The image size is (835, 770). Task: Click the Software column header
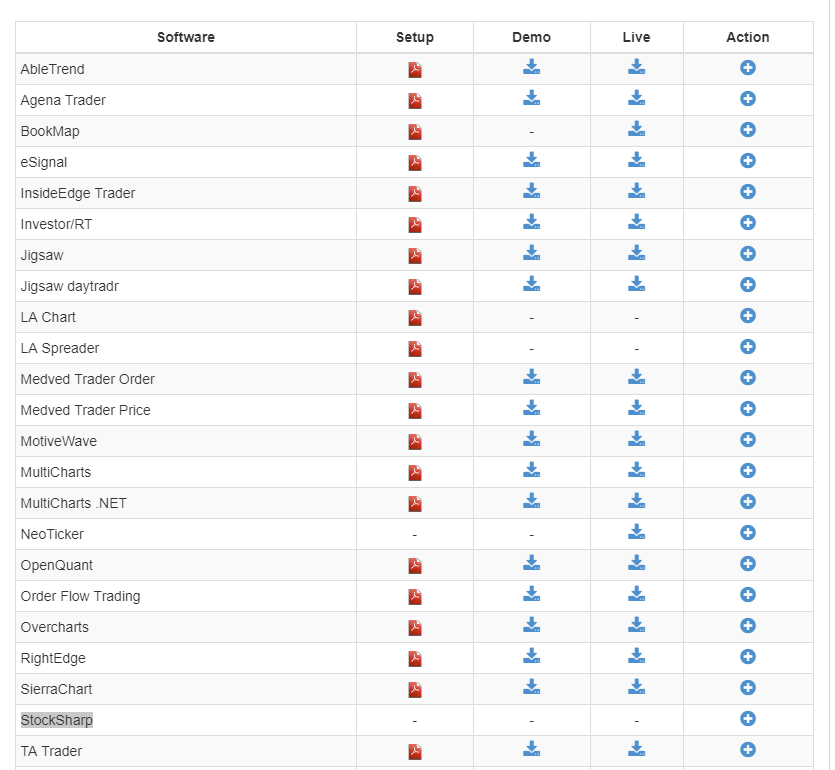[x=186, y=37]
